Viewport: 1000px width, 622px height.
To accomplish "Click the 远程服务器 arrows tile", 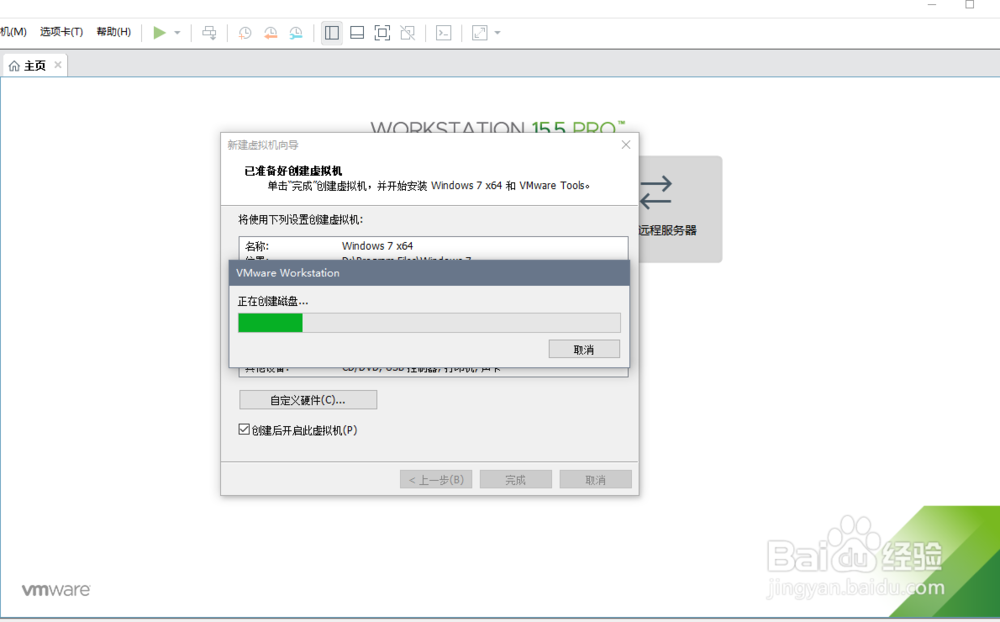I will pos(680,209).
